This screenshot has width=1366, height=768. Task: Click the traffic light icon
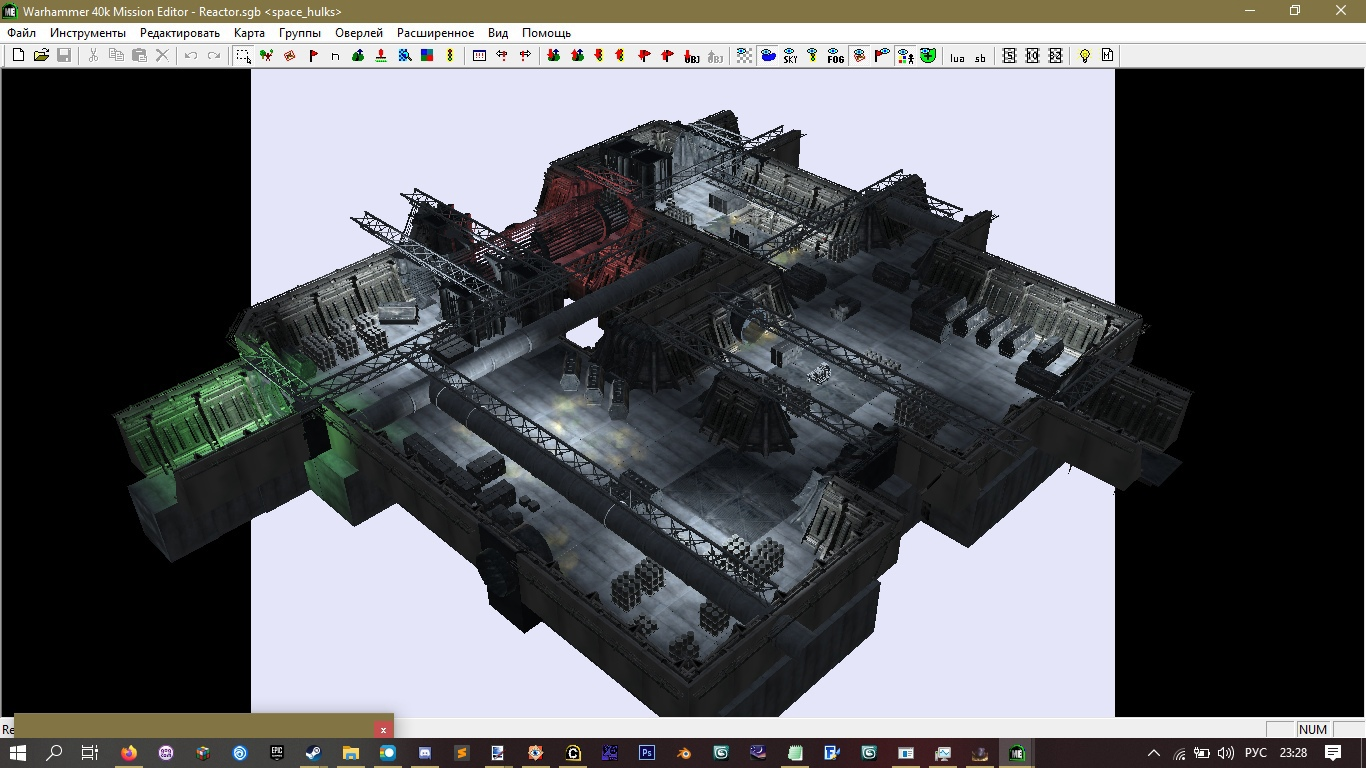(x=450, y=56)
